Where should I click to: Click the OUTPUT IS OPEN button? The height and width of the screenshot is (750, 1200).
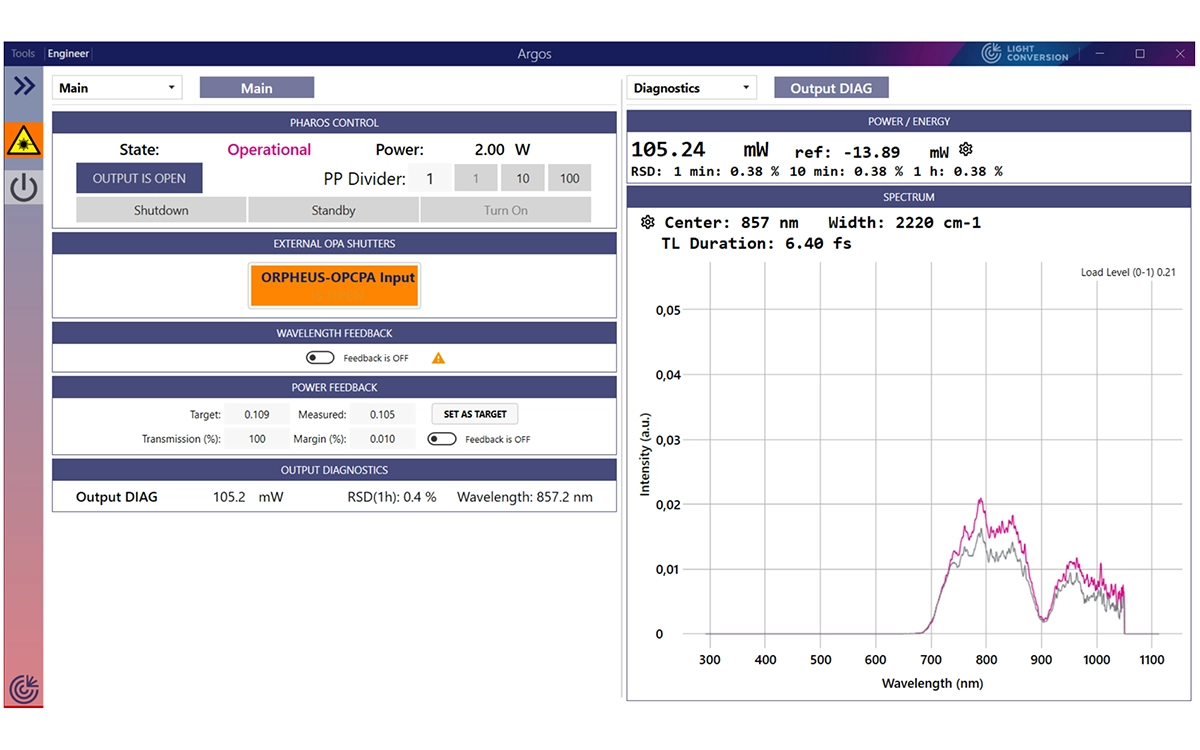(x=139, y=178)
